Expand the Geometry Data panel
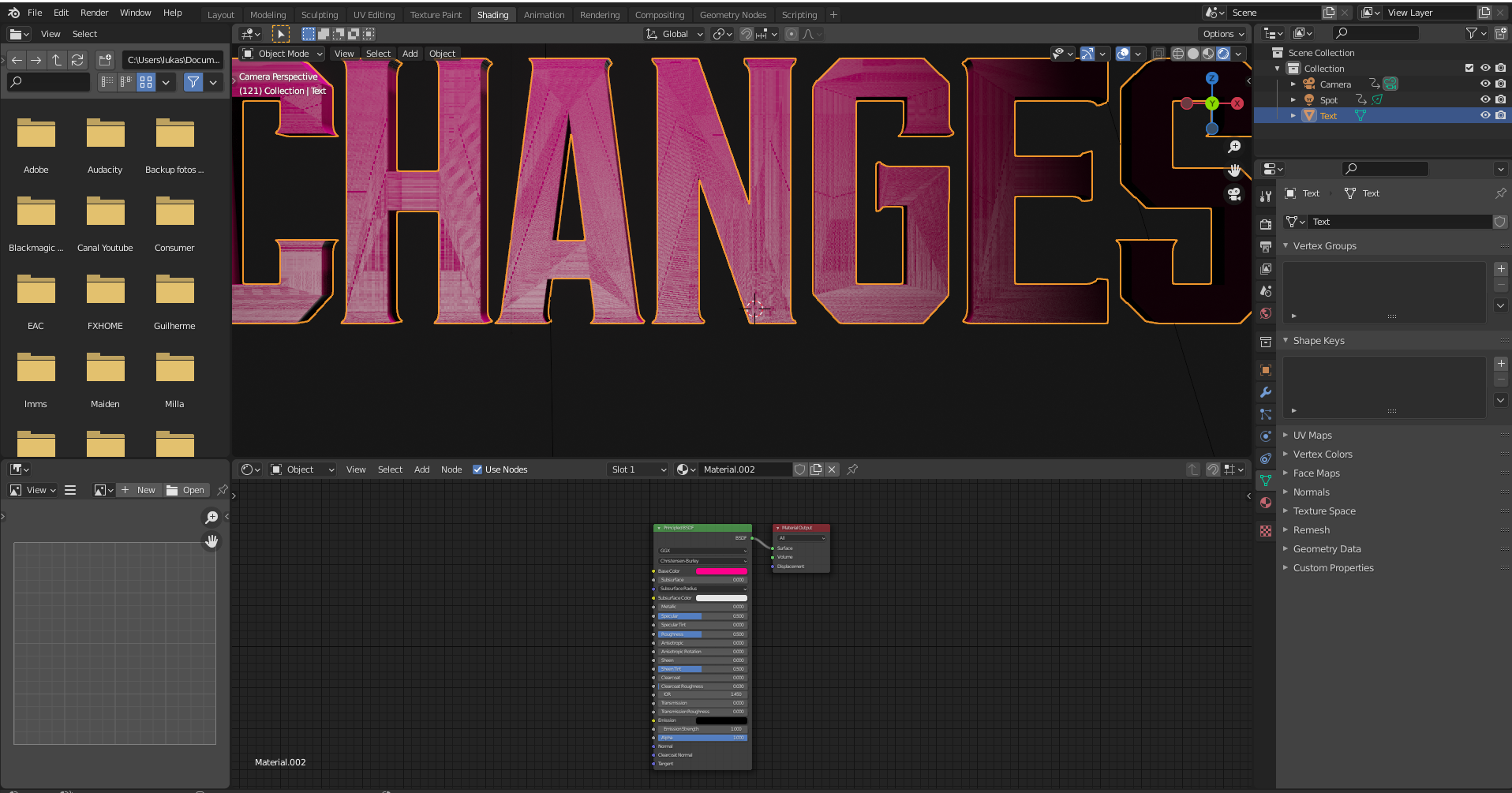The image size is (1512, 793). pyautogui.click(x=1326, y=549)
